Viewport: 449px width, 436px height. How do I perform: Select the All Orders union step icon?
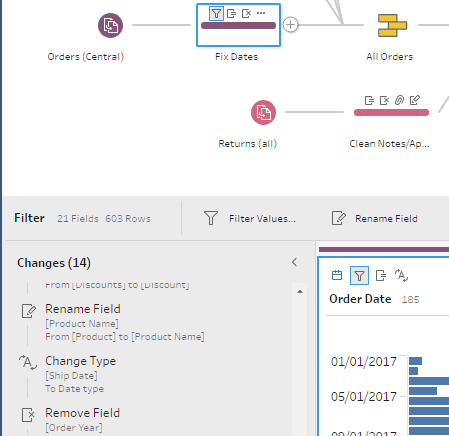[x=392, y=25]
